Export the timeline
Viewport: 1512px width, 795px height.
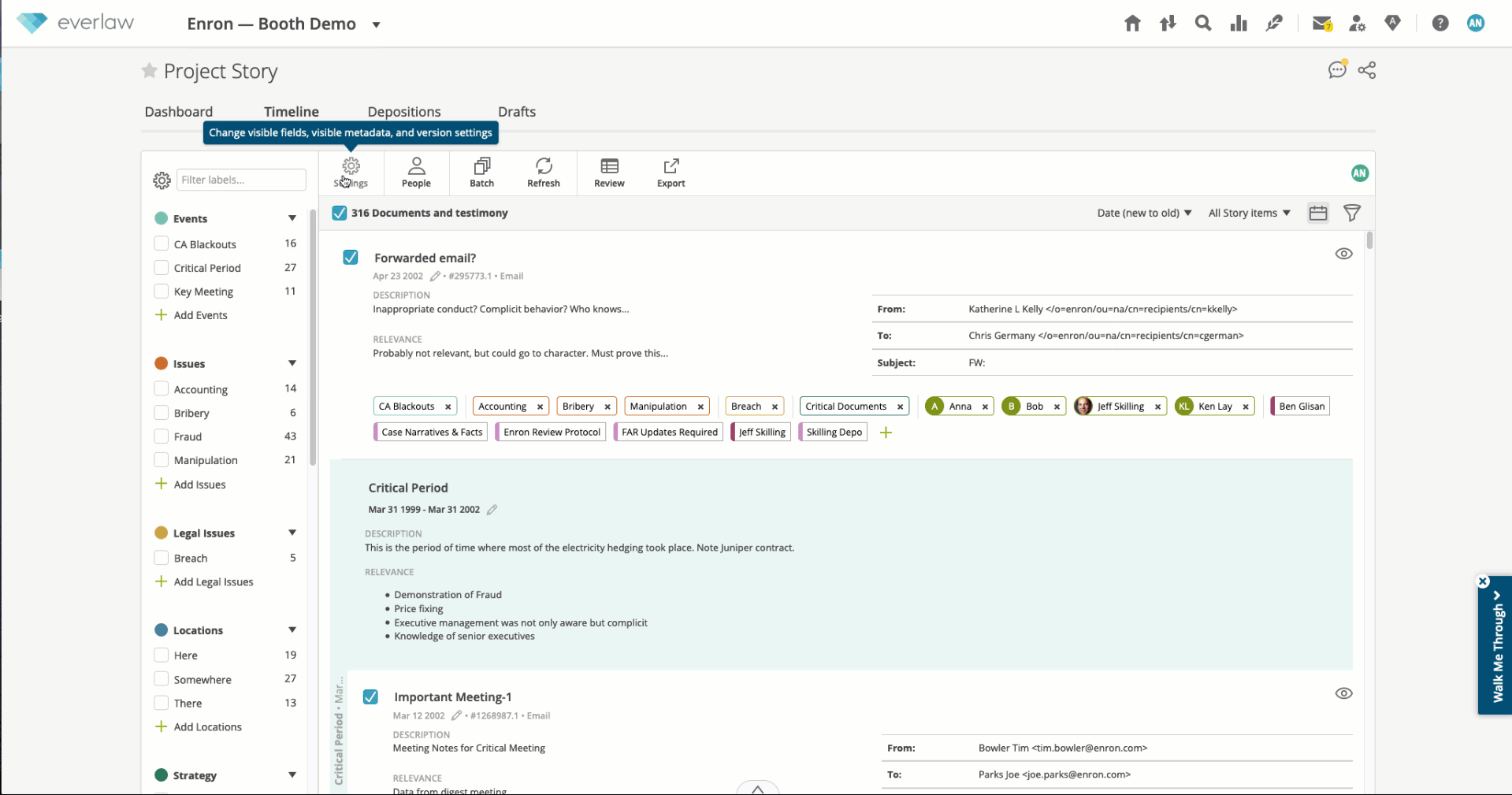671,173
